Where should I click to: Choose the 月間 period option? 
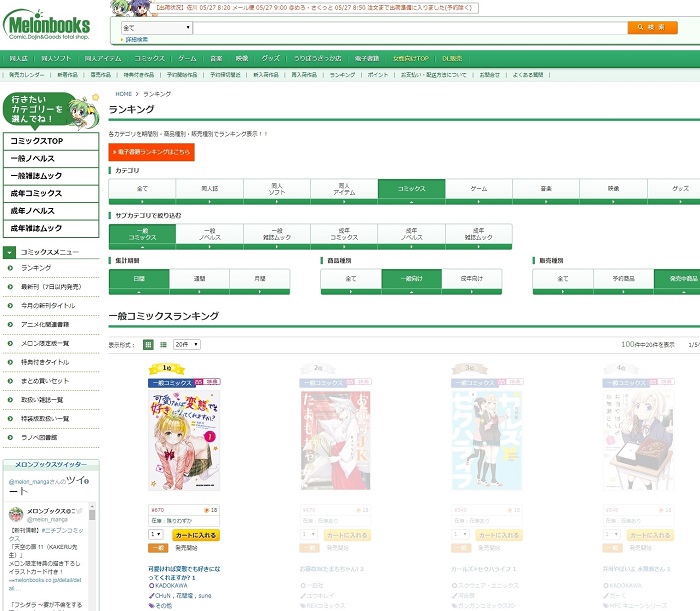pos(260,282)
